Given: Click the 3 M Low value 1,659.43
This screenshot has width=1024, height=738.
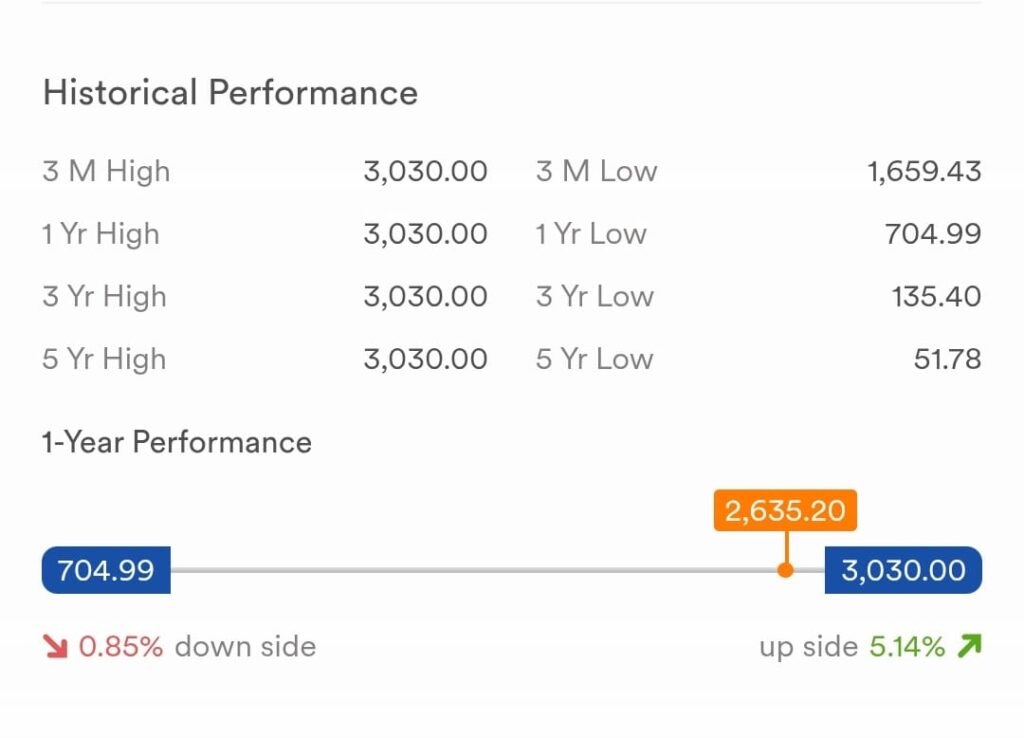Looking at the screenshot, I should [924, 172].
